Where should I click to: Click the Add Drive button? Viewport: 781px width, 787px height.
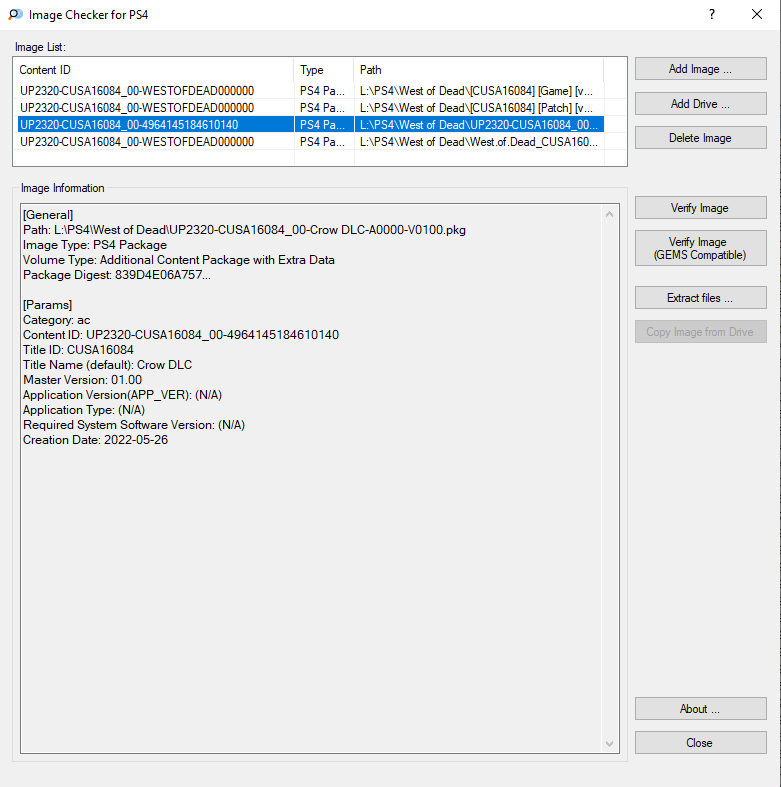tap(700, 104)
